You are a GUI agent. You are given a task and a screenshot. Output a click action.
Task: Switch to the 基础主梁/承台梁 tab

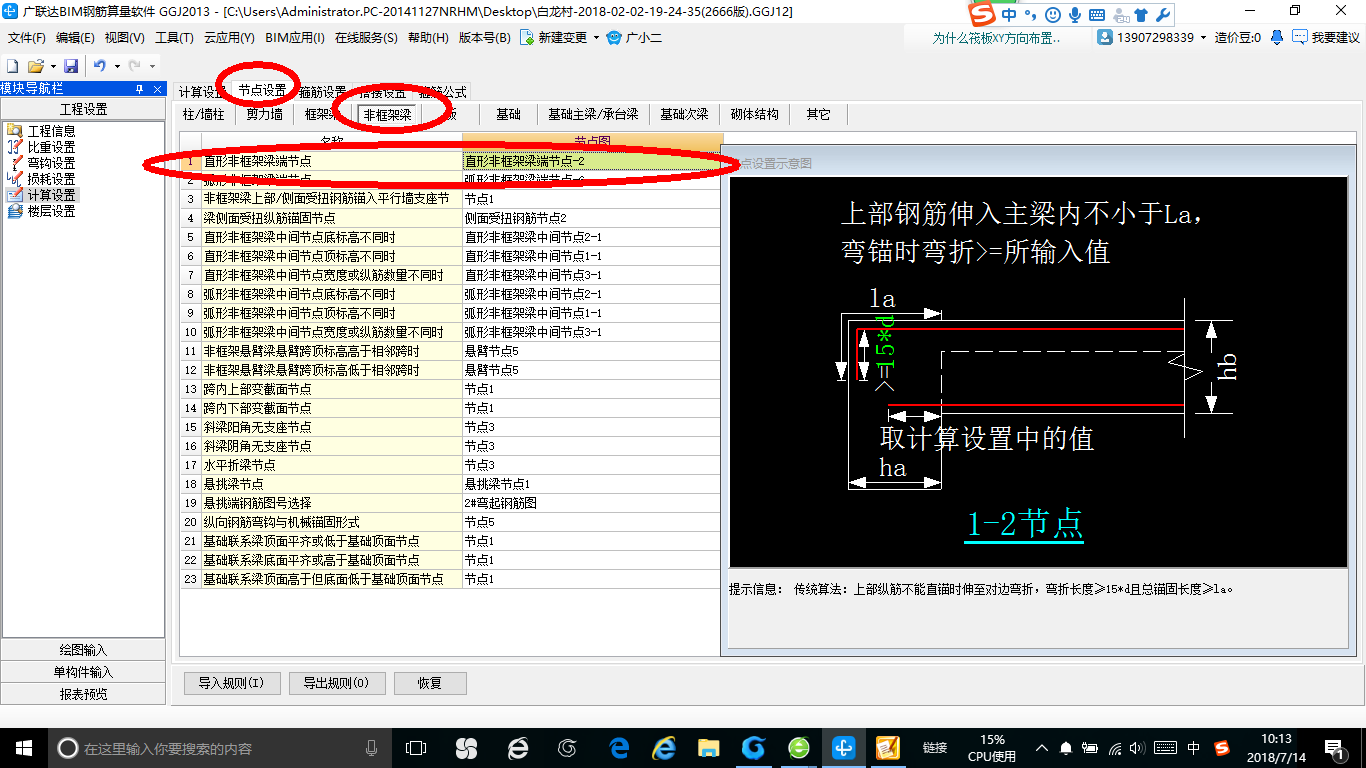pyautogui.click(x=594, y=114)
